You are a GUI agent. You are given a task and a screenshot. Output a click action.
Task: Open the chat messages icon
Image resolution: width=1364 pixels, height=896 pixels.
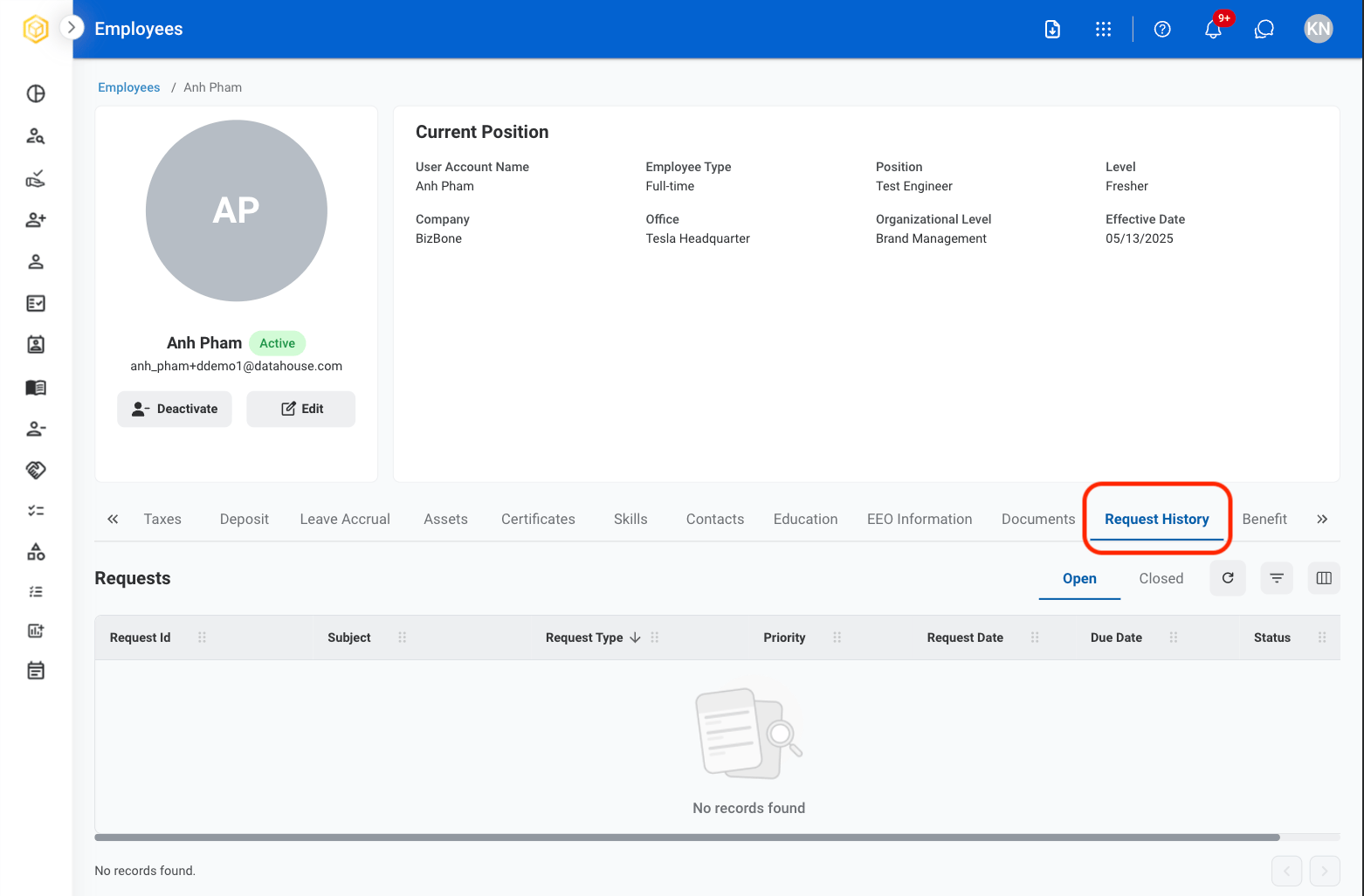(1264, 29)
